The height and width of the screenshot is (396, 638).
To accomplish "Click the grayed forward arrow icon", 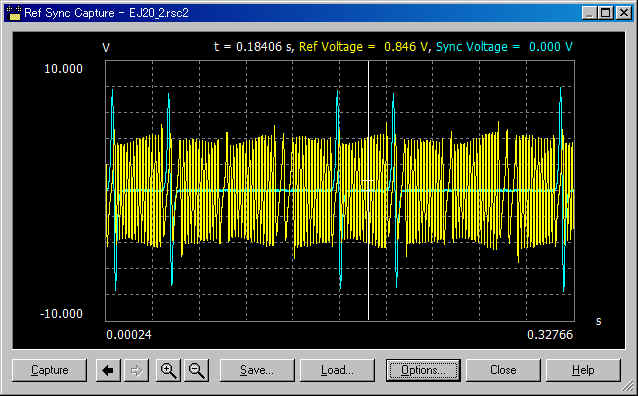I will (136, 370).
